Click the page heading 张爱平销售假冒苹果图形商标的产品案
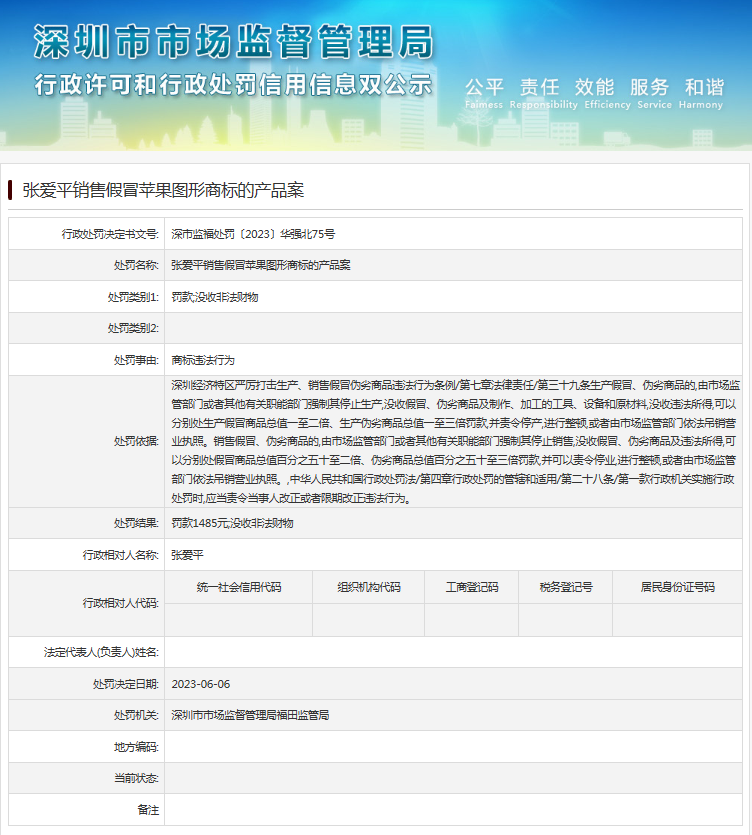 pyautogui.click(x=163, y=190)
